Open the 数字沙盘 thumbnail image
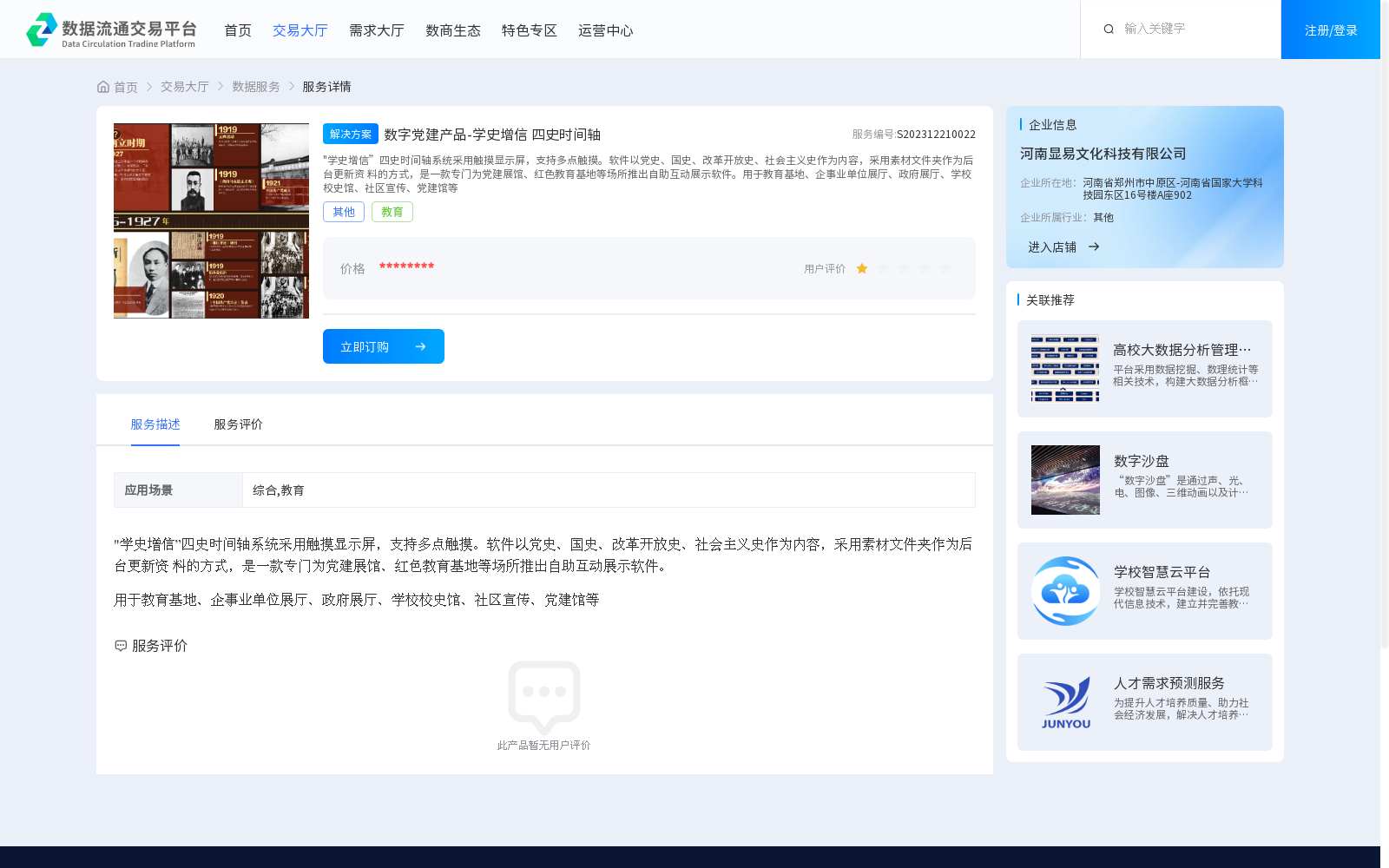Image resolution: width=1389 pixels, height=868 pixels. (x=1065, y=480)
